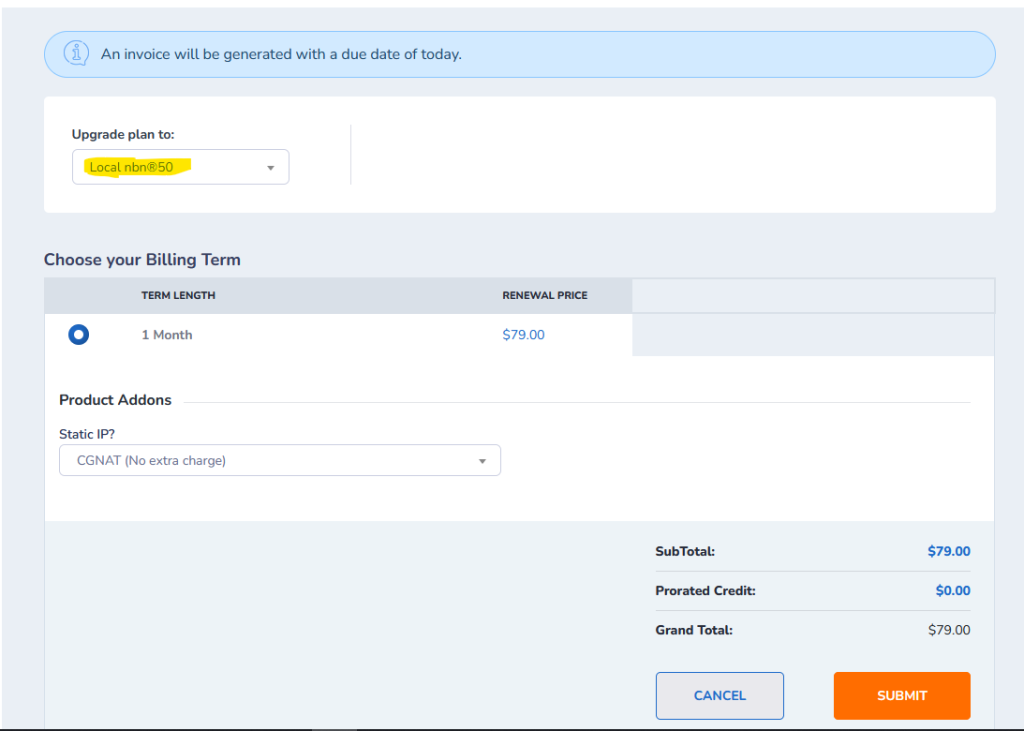Click the Choose your Billing Term heading
Viewport: 1024px width, 731px height.
(142, 259)
